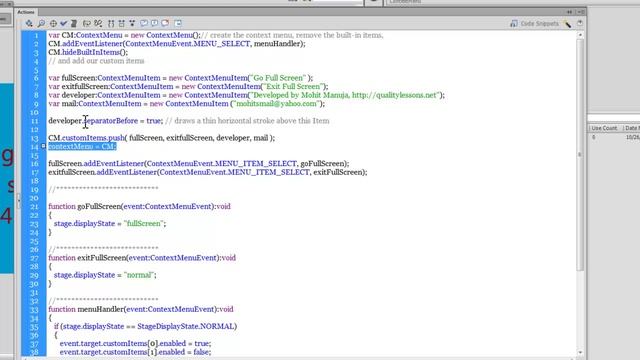The width and height of the screenshot is (640, 360).
Task: Select the Actions panel tab
Action: 26,12
